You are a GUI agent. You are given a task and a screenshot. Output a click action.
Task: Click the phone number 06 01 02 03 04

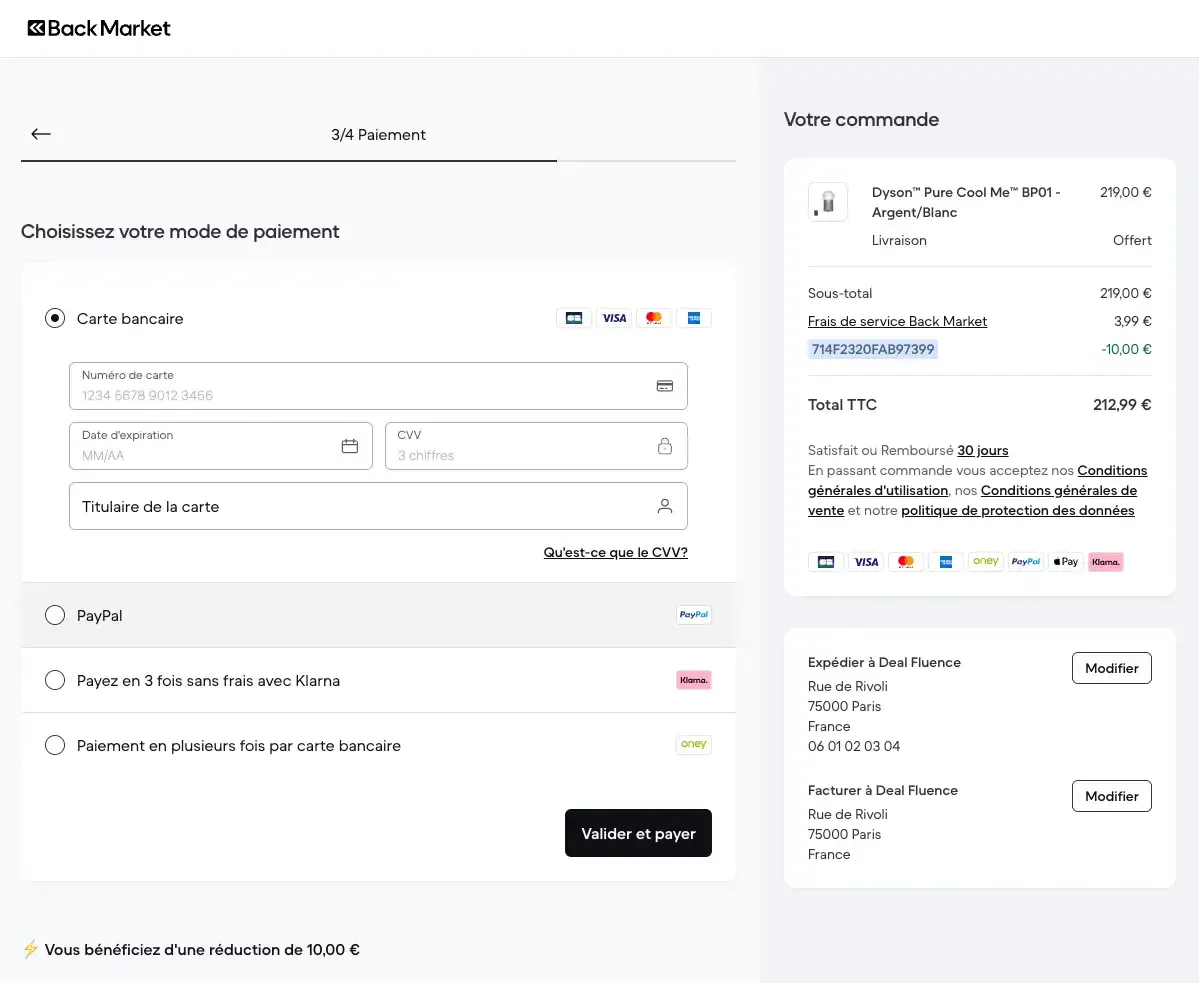854,746
